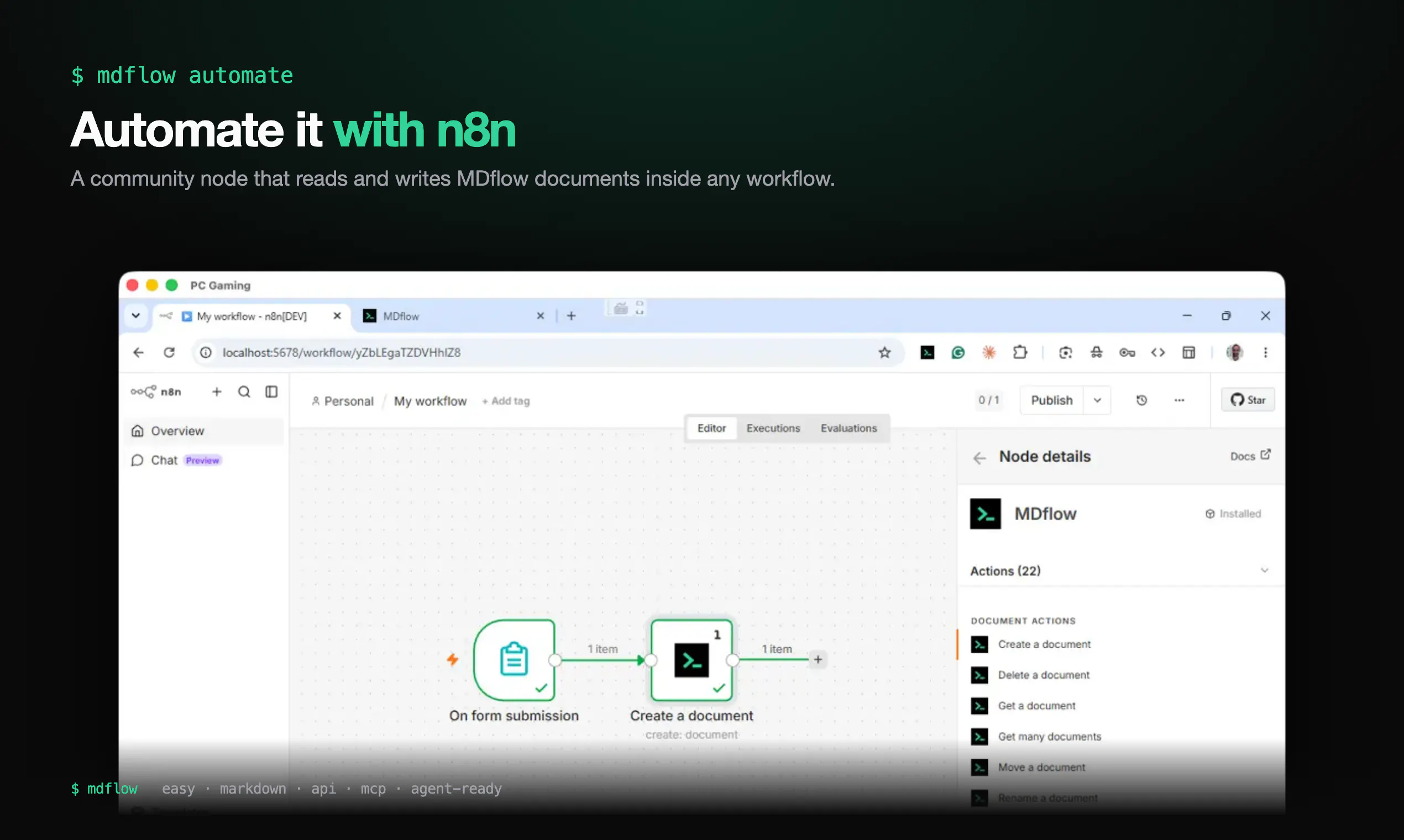Screen dimensions: 1404x840
Task: Close the My workflow browser tab
Action: [x=337, y=316]
